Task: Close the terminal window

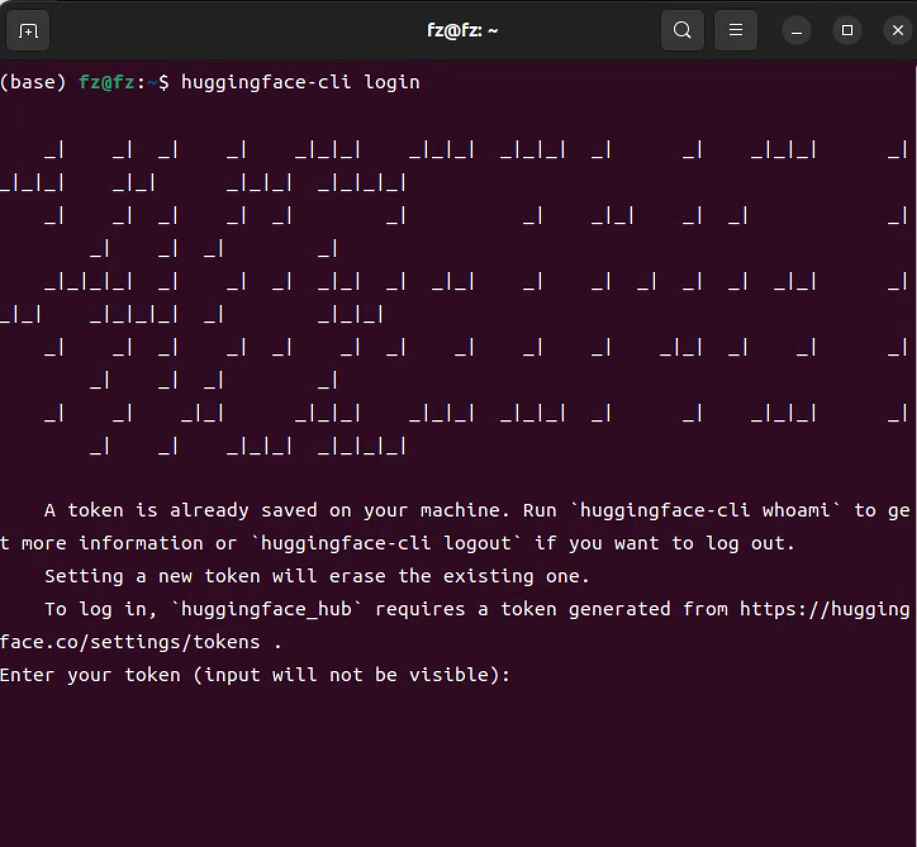Action: pyautogui.click(x=898, y=30)
